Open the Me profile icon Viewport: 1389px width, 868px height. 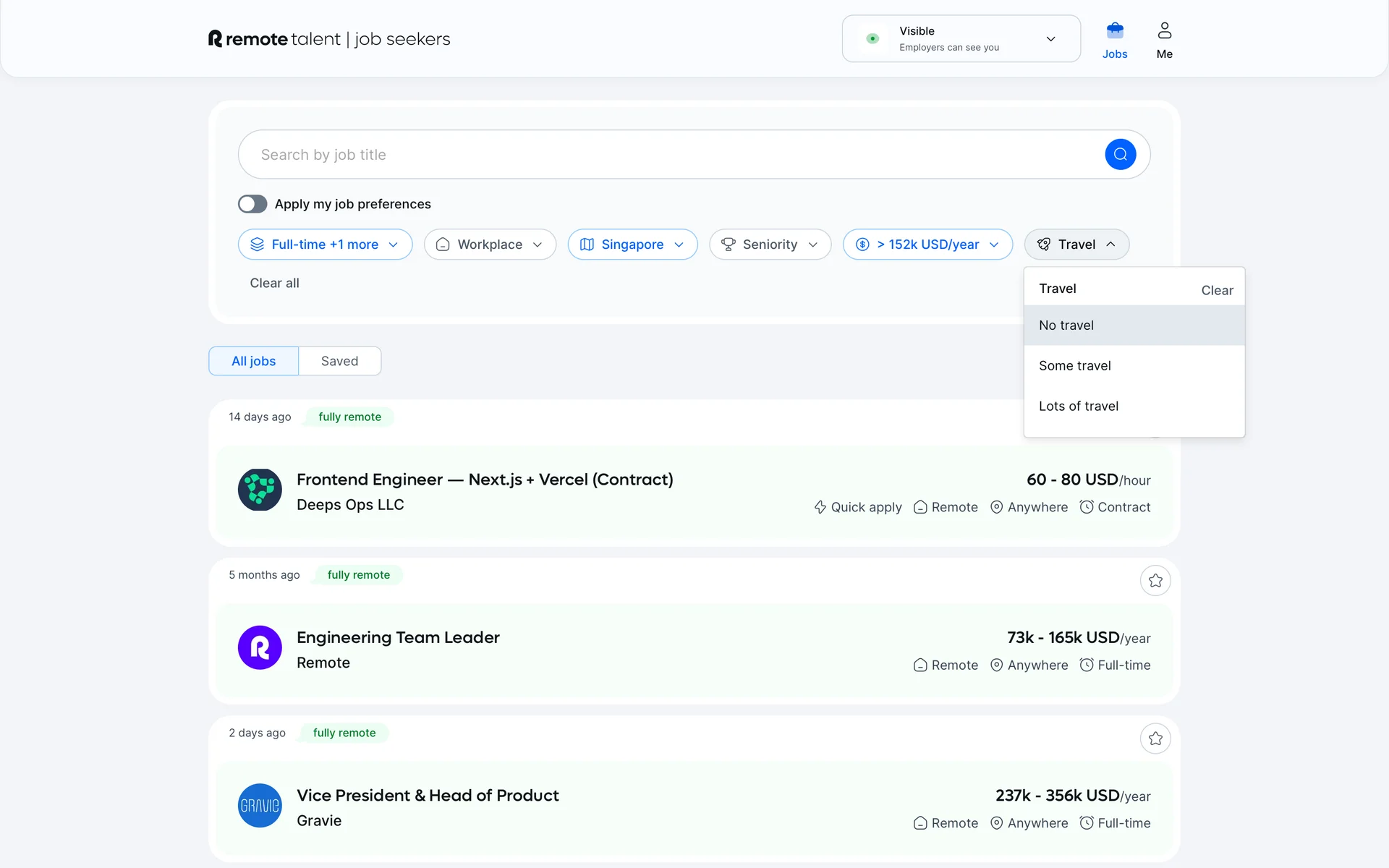[1164, 31]
